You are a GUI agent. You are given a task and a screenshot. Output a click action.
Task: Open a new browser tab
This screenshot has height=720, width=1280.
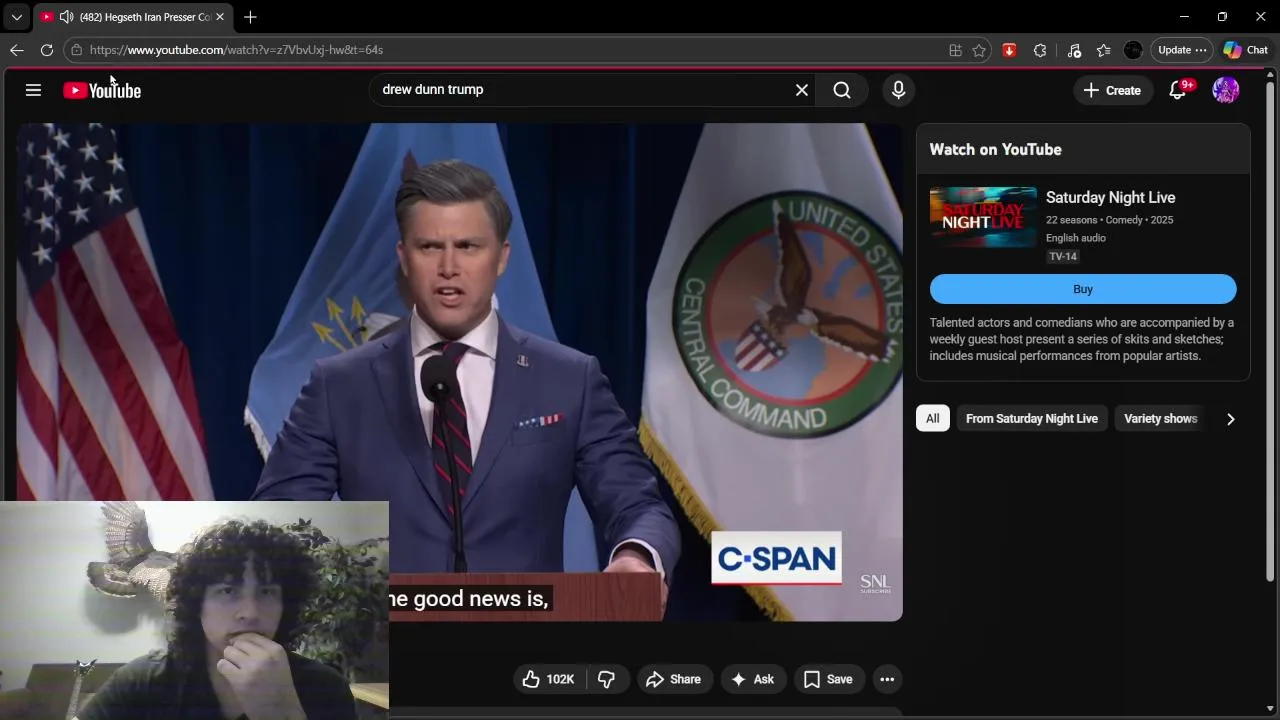[x=250, y=17]
